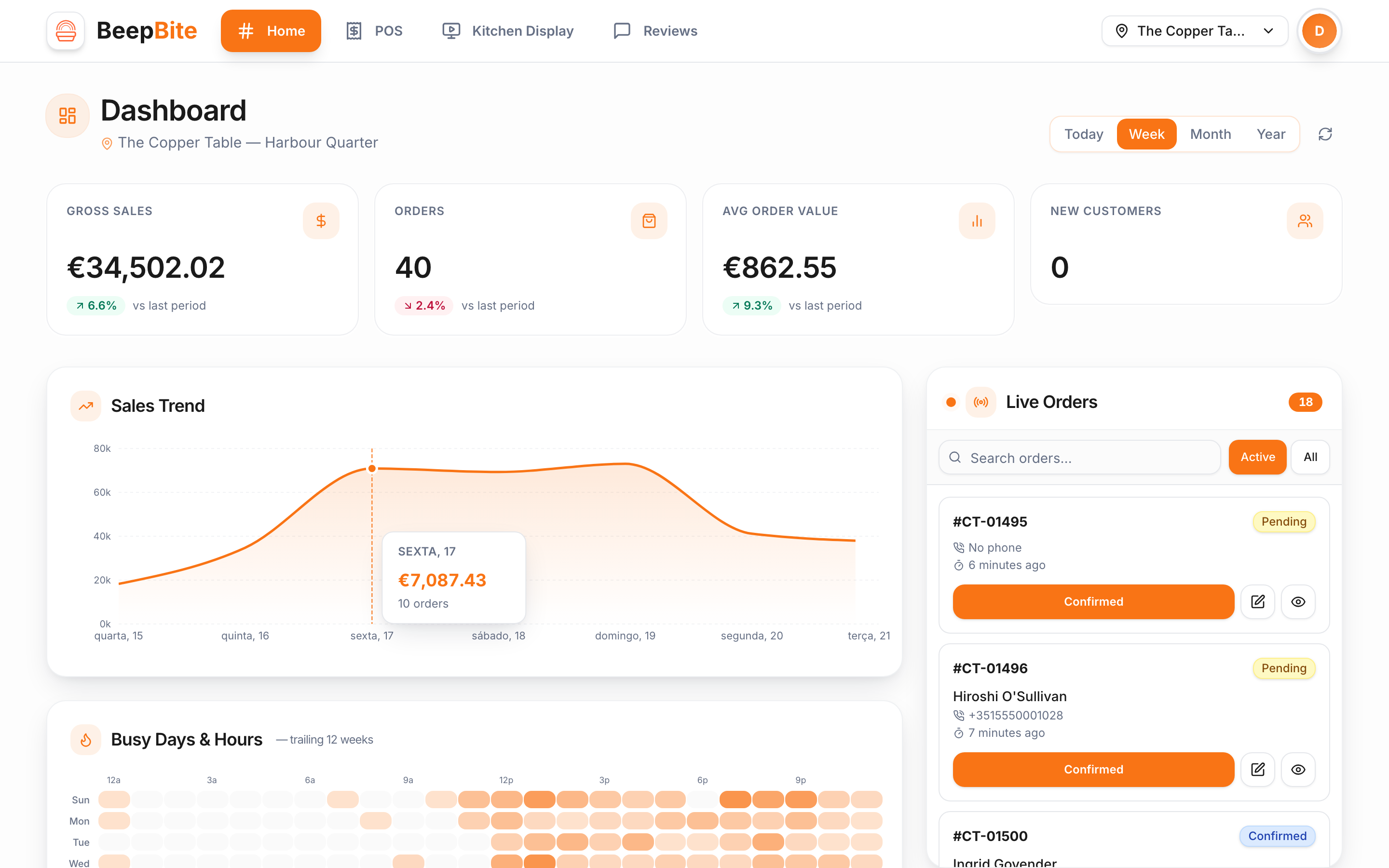Filter live orders by Active
This screenshot has width=1389, height=868.
pyautogui.click(x=1257, y=457)
